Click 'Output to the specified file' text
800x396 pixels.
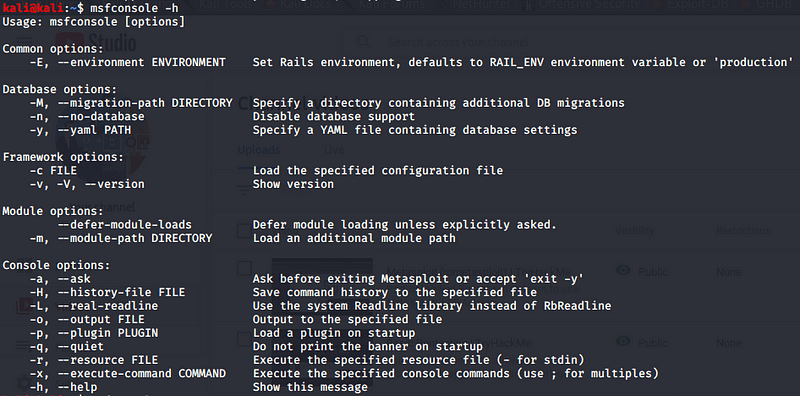point(347,319)
